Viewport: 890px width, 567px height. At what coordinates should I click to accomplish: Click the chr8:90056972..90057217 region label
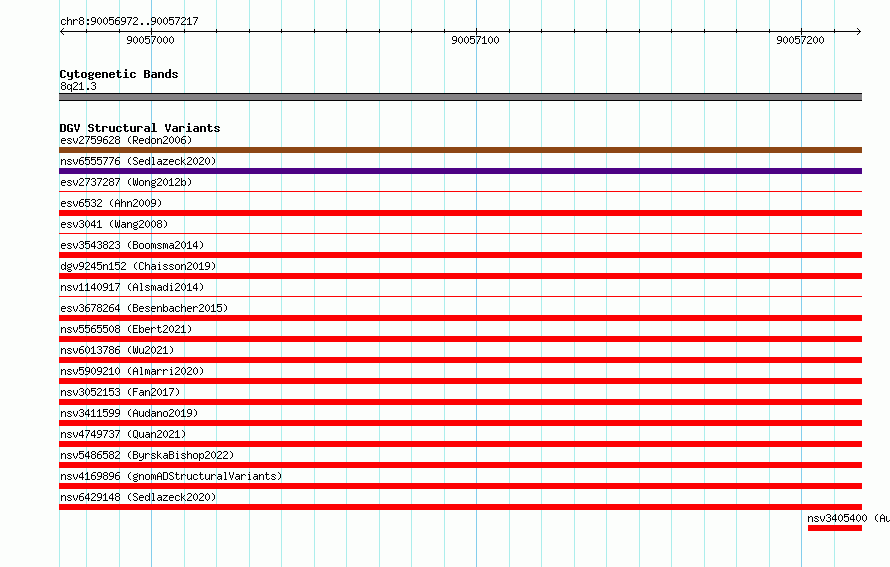tap(129, 21)
